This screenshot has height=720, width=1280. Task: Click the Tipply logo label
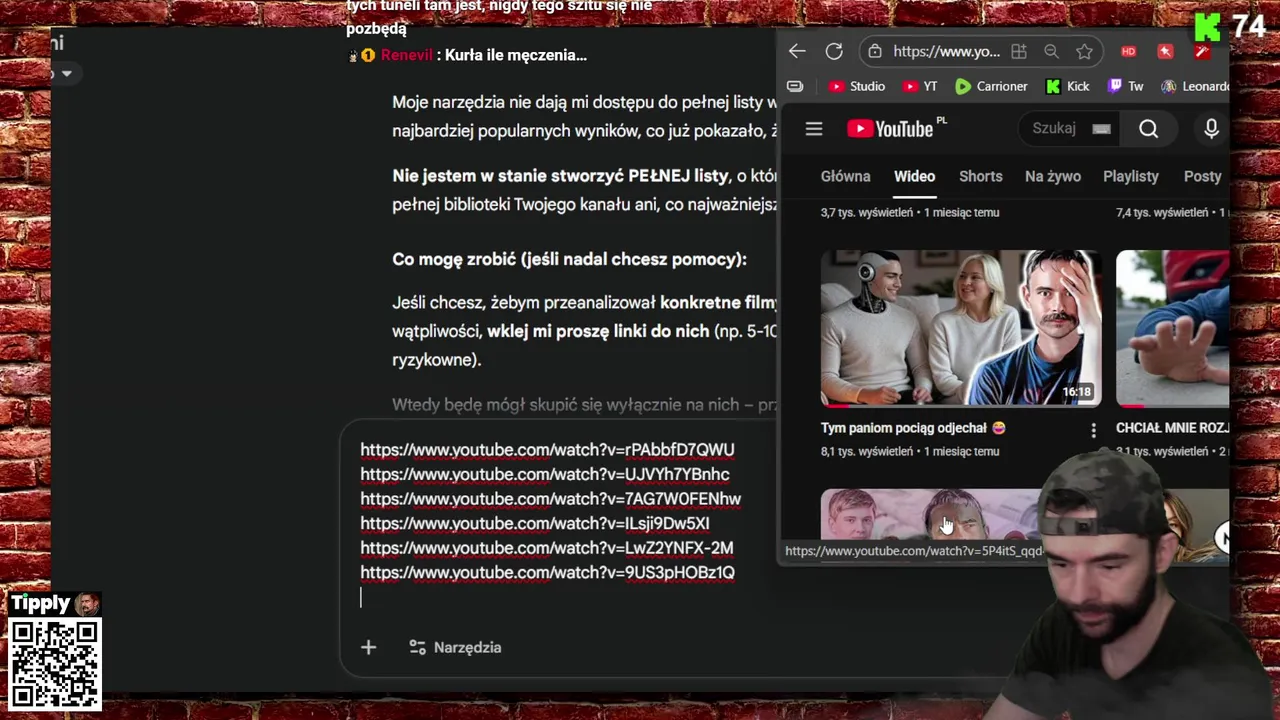55,604
